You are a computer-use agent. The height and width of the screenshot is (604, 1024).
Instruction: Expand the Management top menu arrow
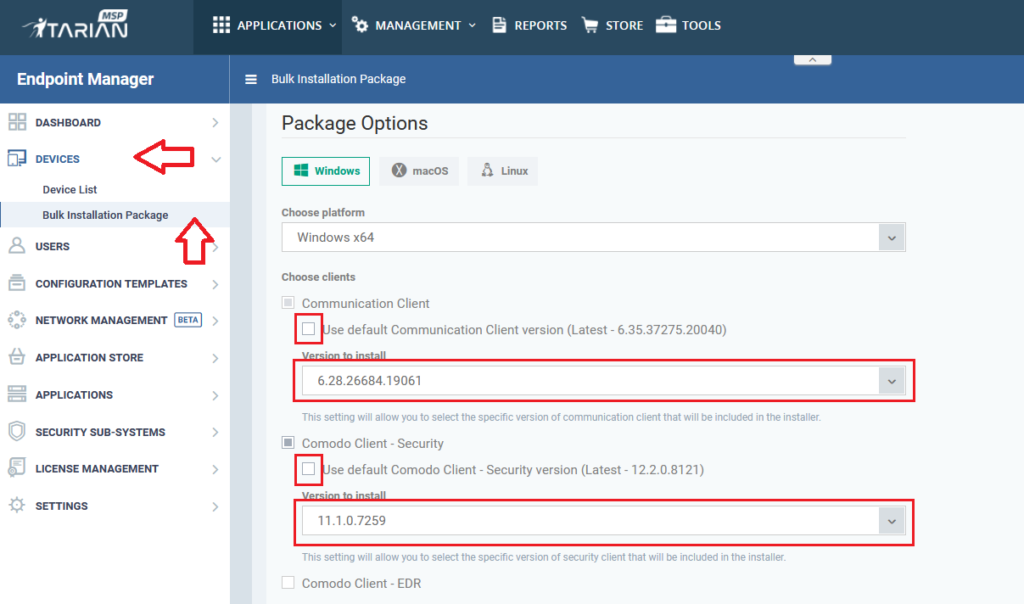pos(472,25)
